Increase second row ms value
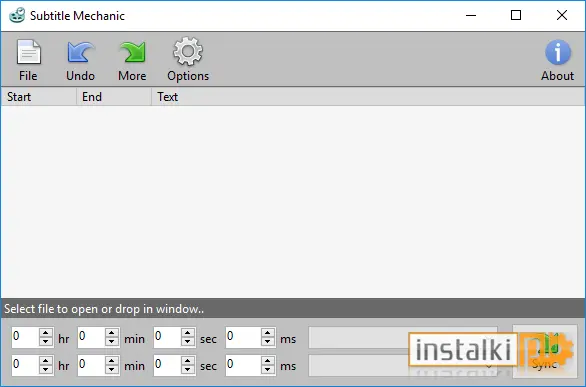Screen dimensions: 586x387 click(x=268, y=360)
